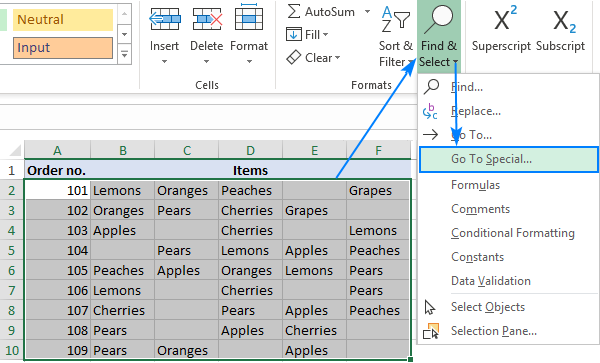Open Sort & Filter icon
This screenshot has width=600, height=363.
pos(396,19)
